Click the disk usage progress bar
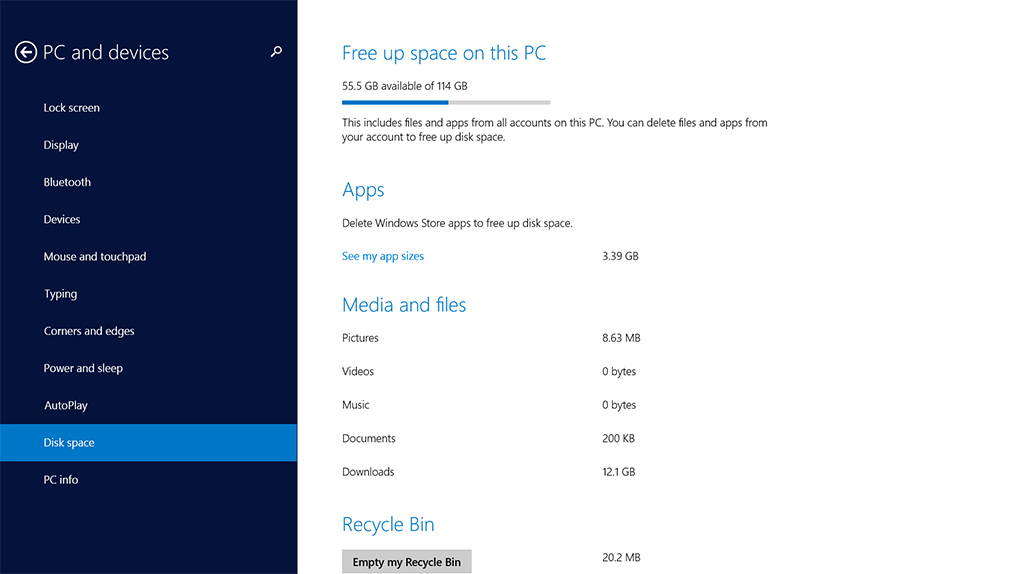This screenshot has width=1020, height=574. (446, 102)
